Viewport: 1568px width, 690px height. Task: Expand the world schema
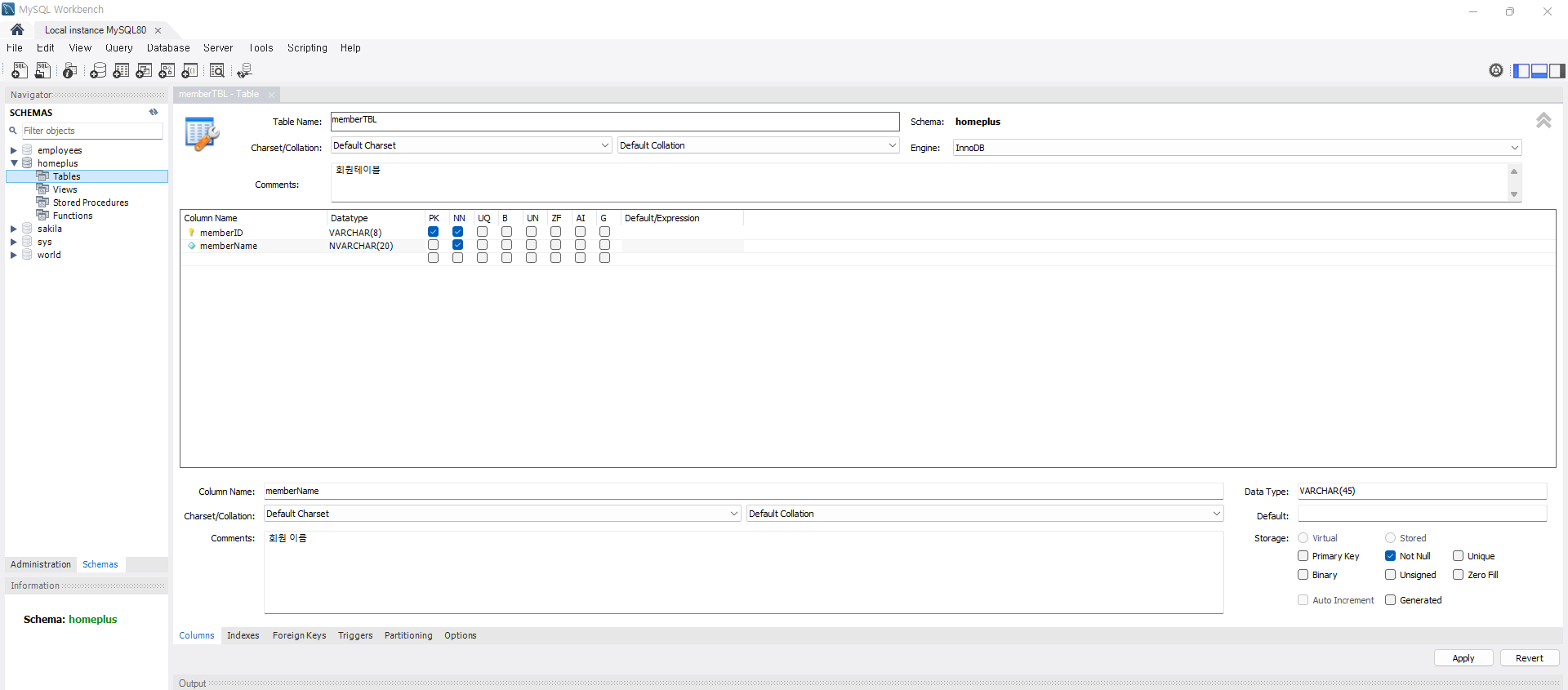pos(14,255)
